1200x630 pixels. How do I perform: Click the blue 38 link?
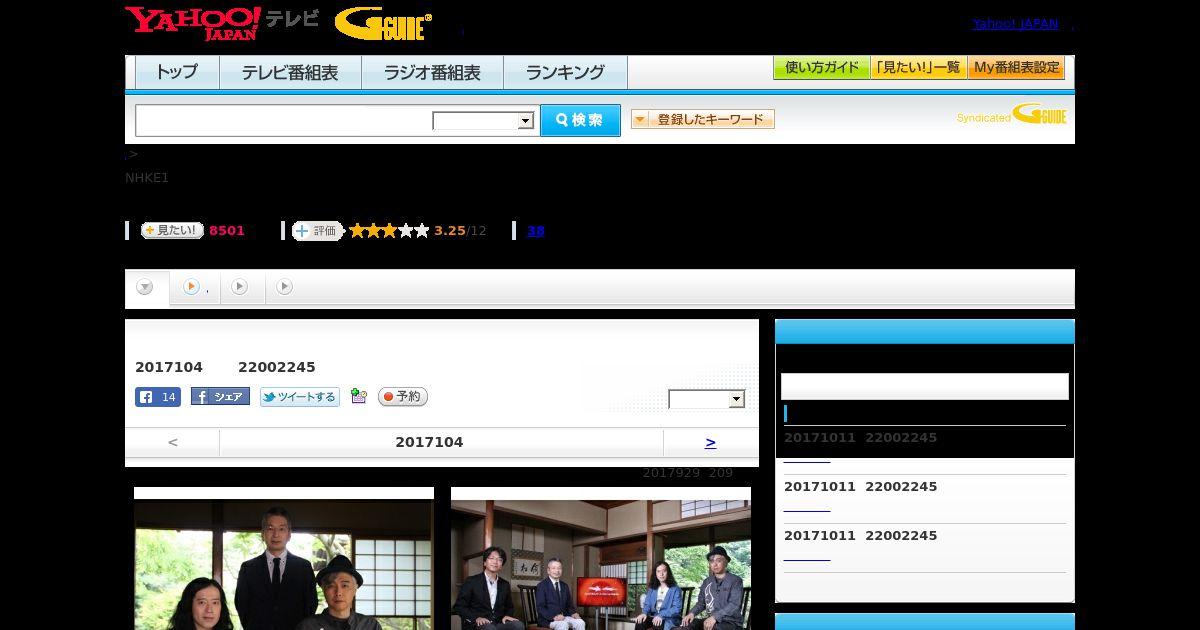(x=536, y=231)
